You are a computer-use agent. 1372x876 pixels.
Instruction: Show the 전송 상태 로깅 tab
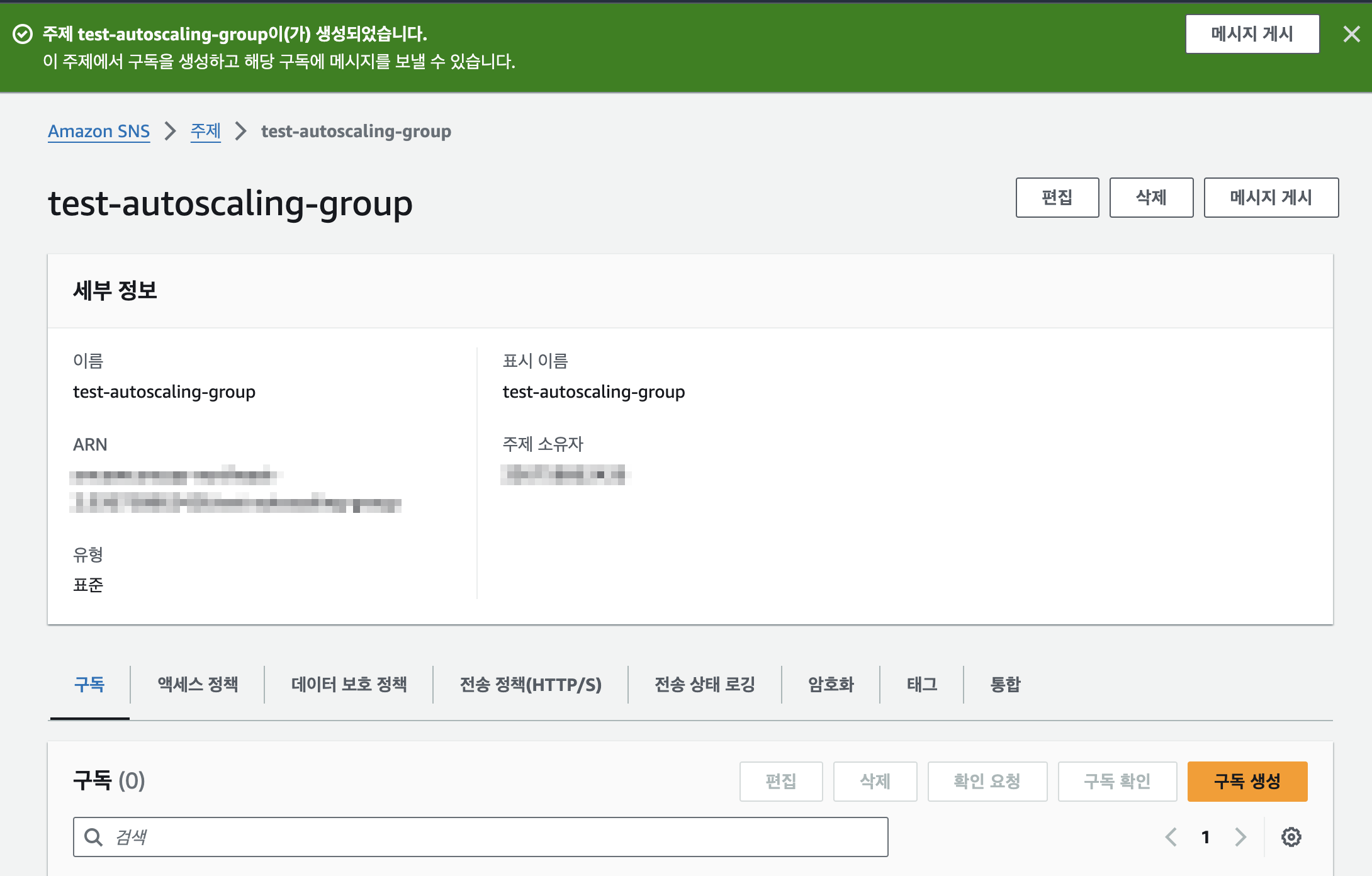pos(704,684)
